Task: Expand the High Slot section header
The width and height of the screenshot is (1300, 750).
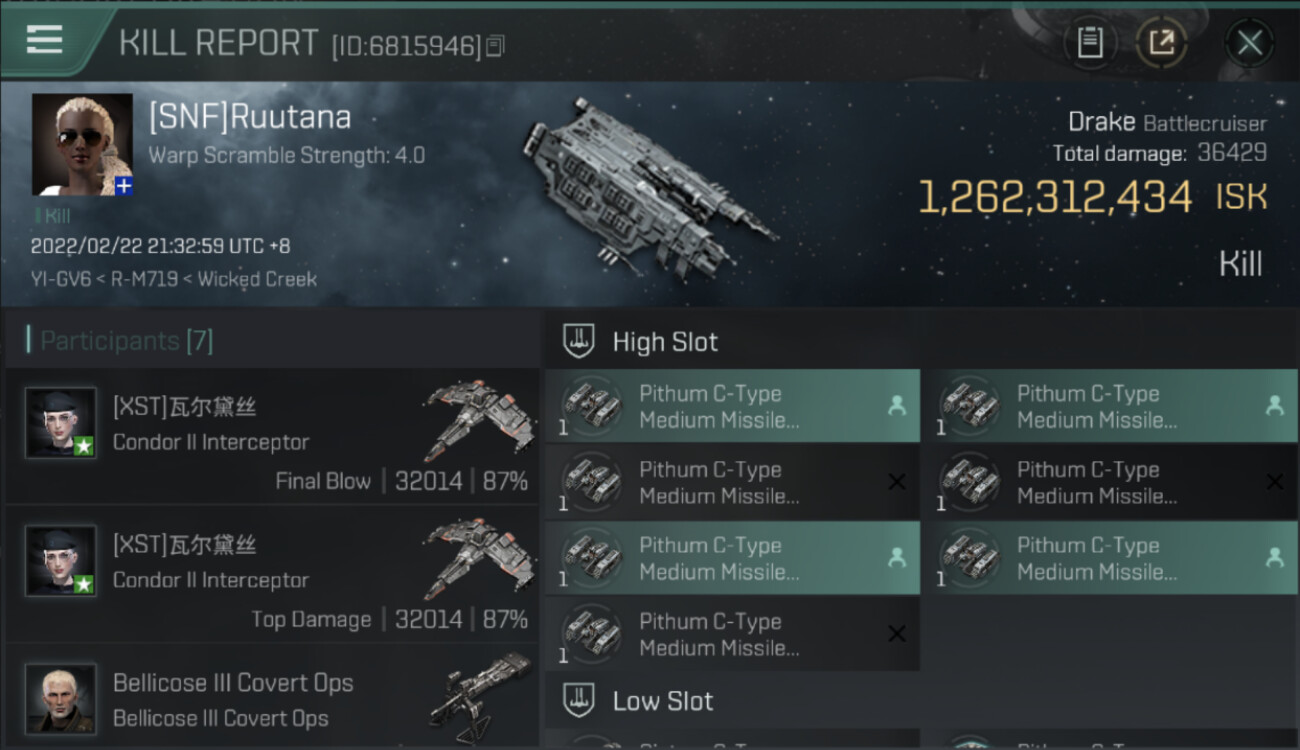Action: tap(665, 342)
